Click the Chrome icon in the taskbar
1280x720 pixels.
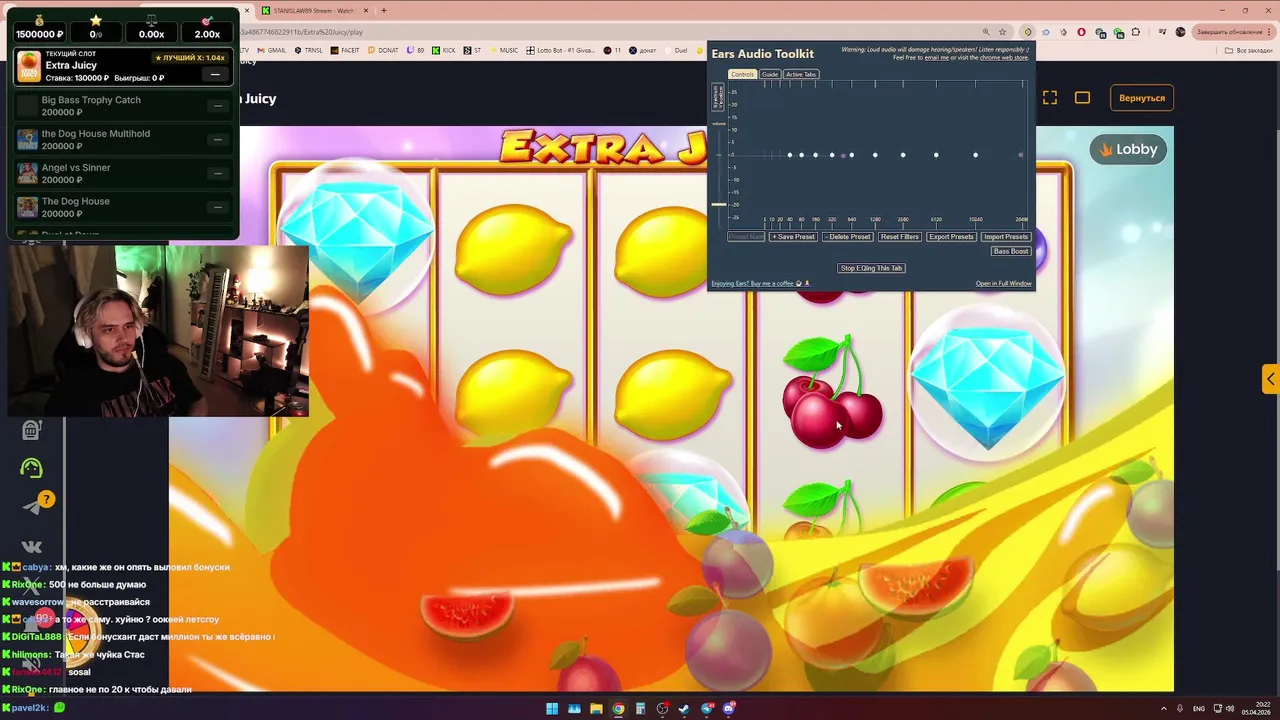tap(619, 709)
